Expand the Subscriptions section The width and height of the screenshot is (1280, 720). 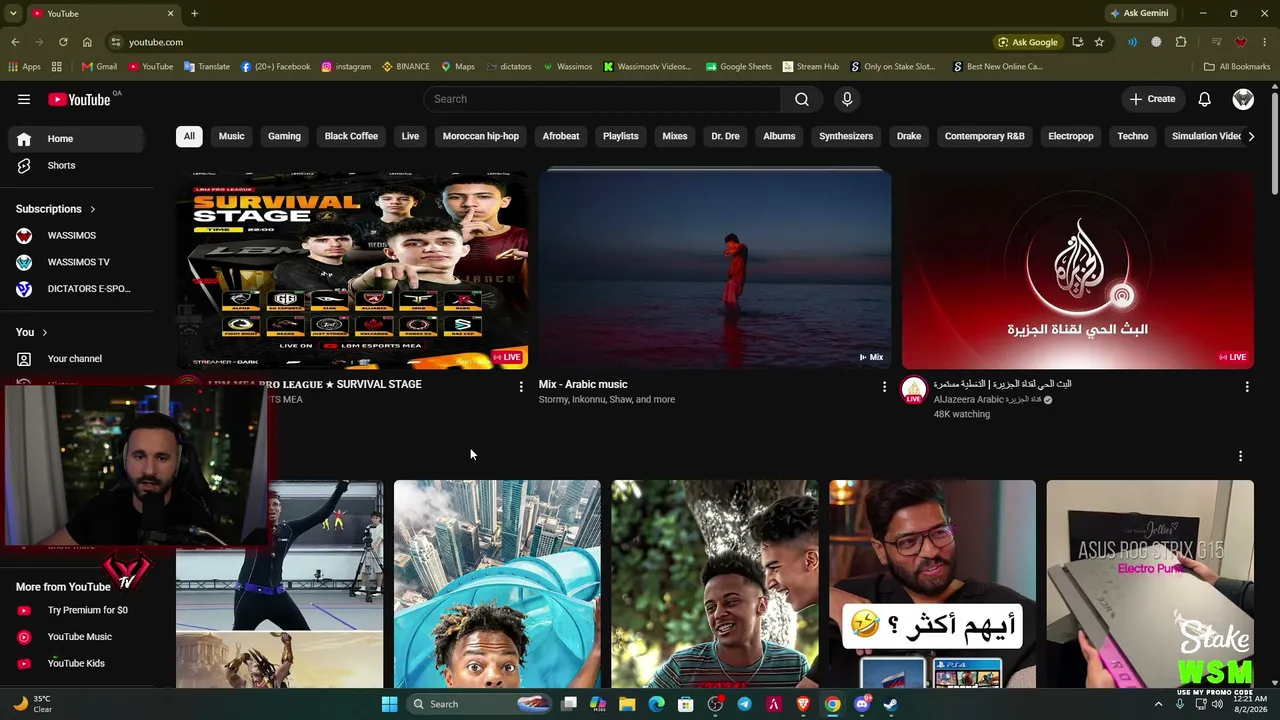56,209
